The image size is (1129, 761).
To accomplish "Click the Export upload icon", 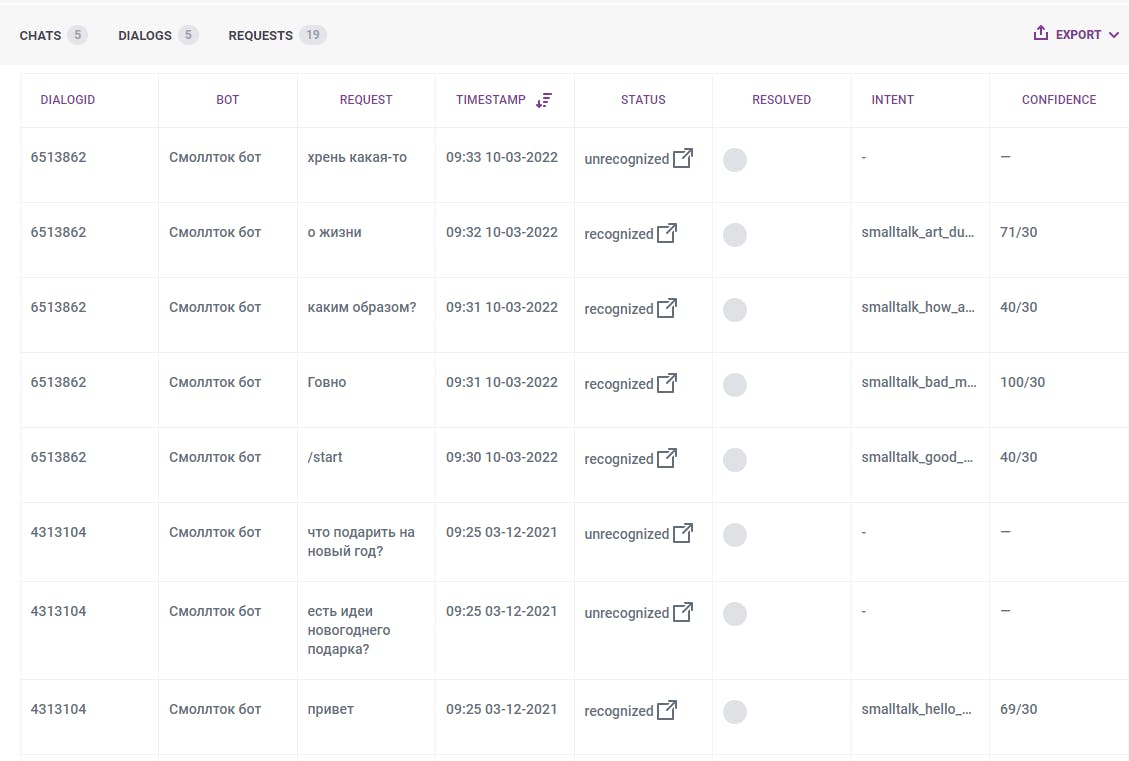I will click(1041, 34).
